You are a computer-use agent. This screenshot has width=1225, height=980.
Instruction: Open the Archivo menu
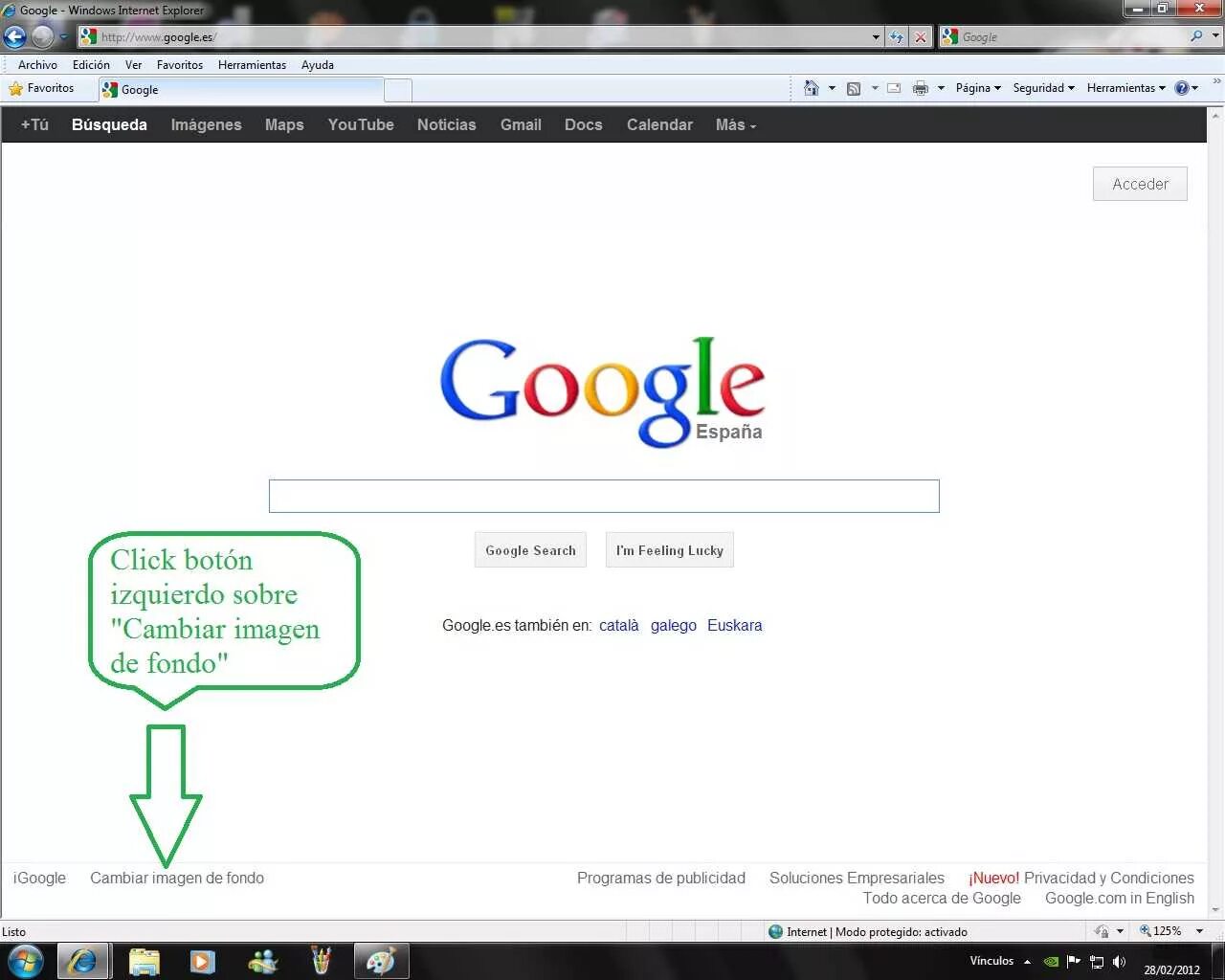pyautogui.click(x=37, y=65)
